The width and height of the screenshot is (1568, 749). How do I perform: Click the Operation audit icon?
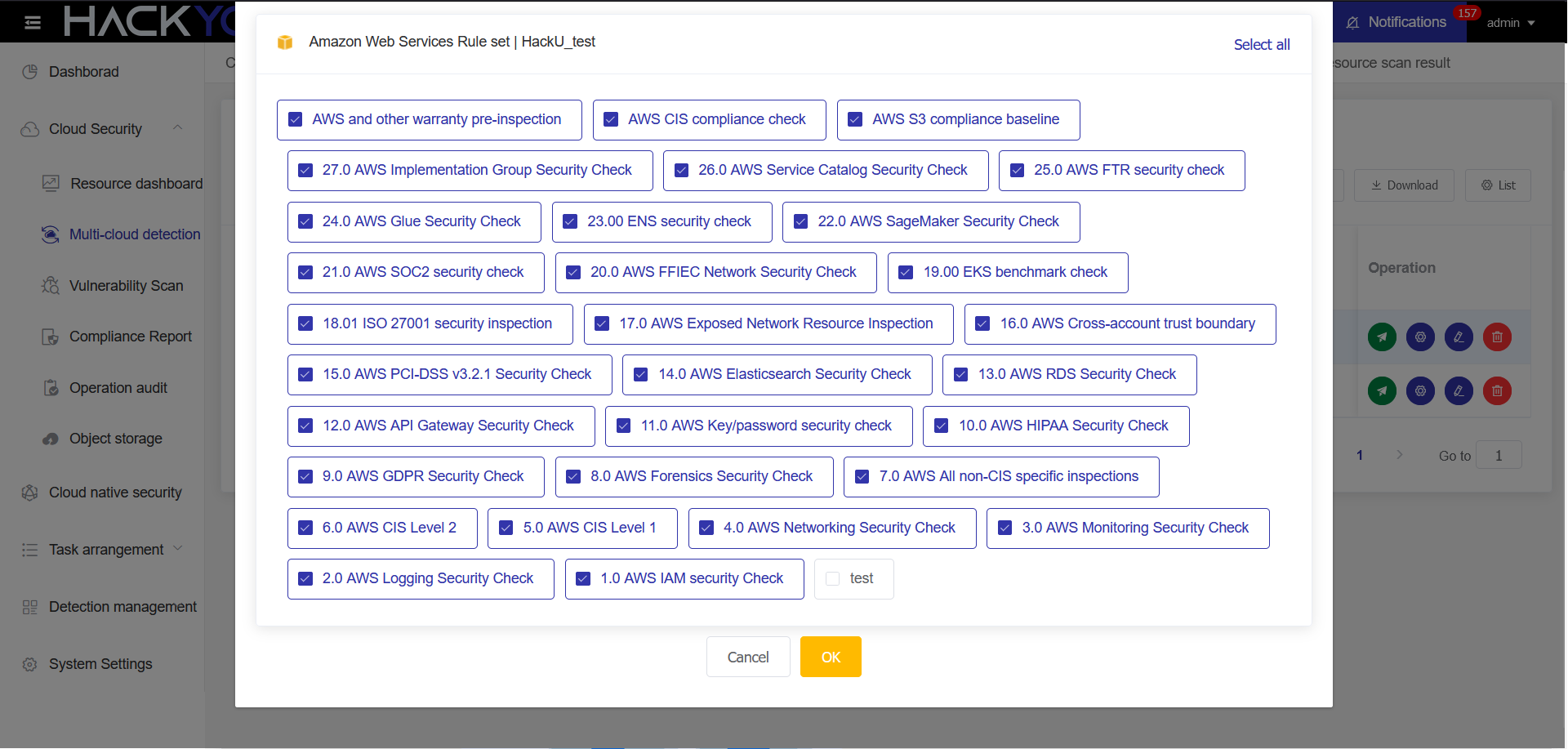[x=51, y=388]
